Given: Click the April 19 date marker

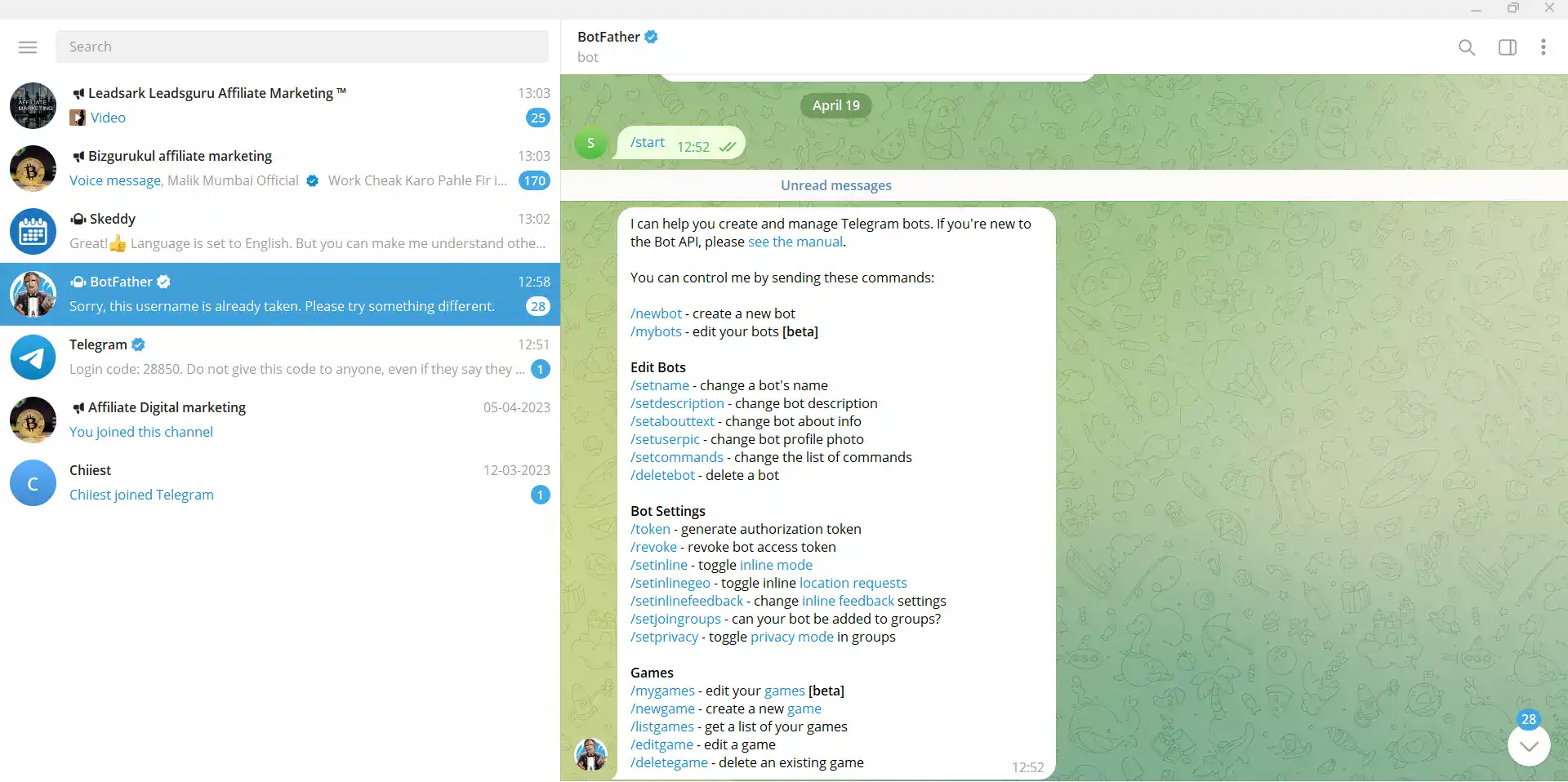Looking at the screenshot, I should point(835,105).
